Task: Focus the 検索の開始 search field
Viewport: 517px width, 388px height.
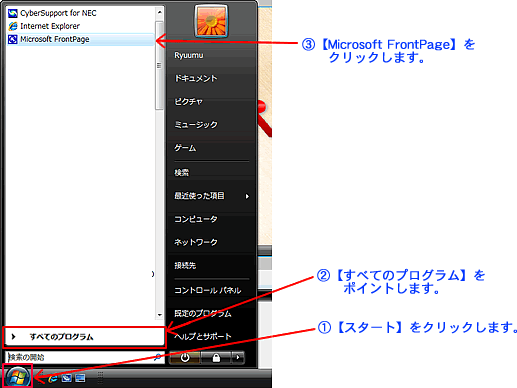Action: (85, 357)
